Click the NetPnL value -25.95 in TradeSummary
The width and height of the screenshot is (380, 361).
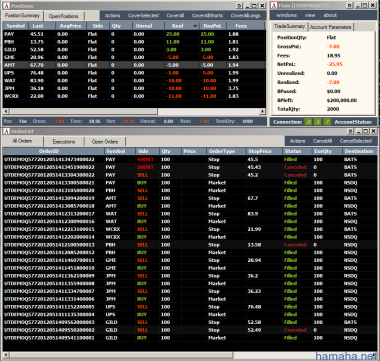click(335, 64)
